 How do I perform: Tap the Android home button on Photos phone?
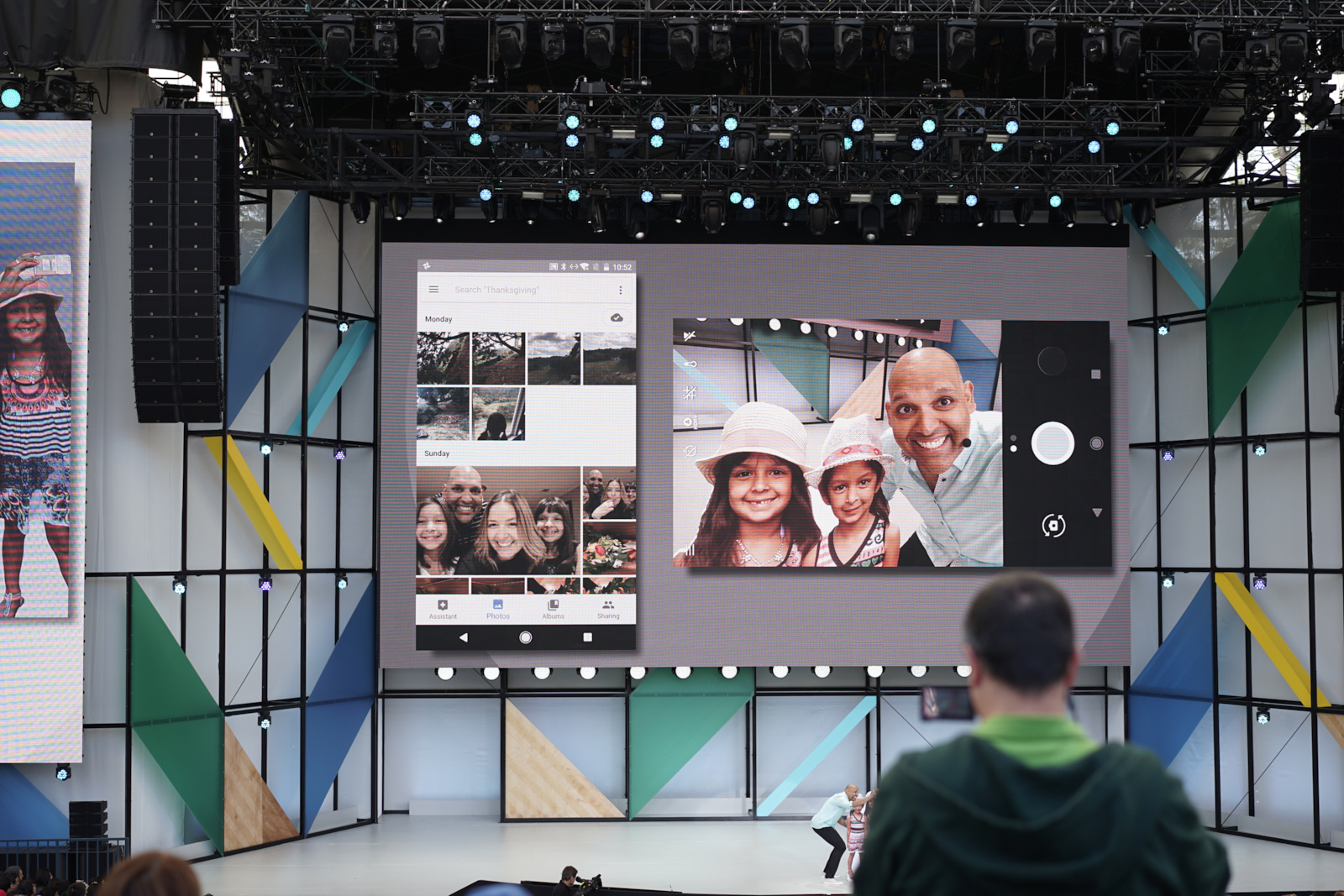[526, 637]
